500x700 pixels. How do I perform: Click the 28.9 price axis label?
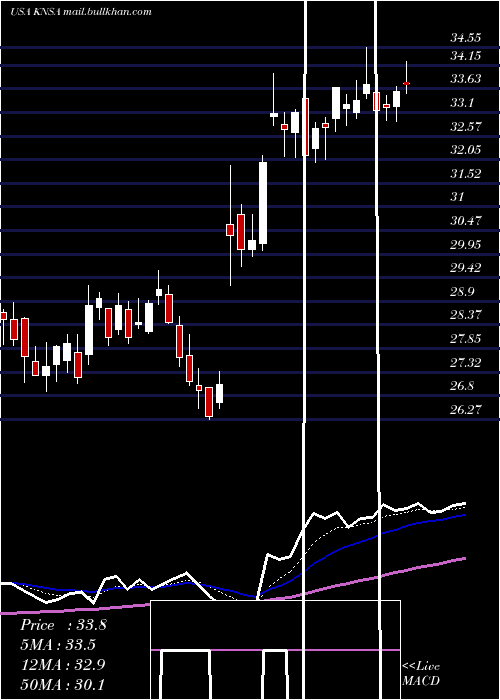[462, 292]
